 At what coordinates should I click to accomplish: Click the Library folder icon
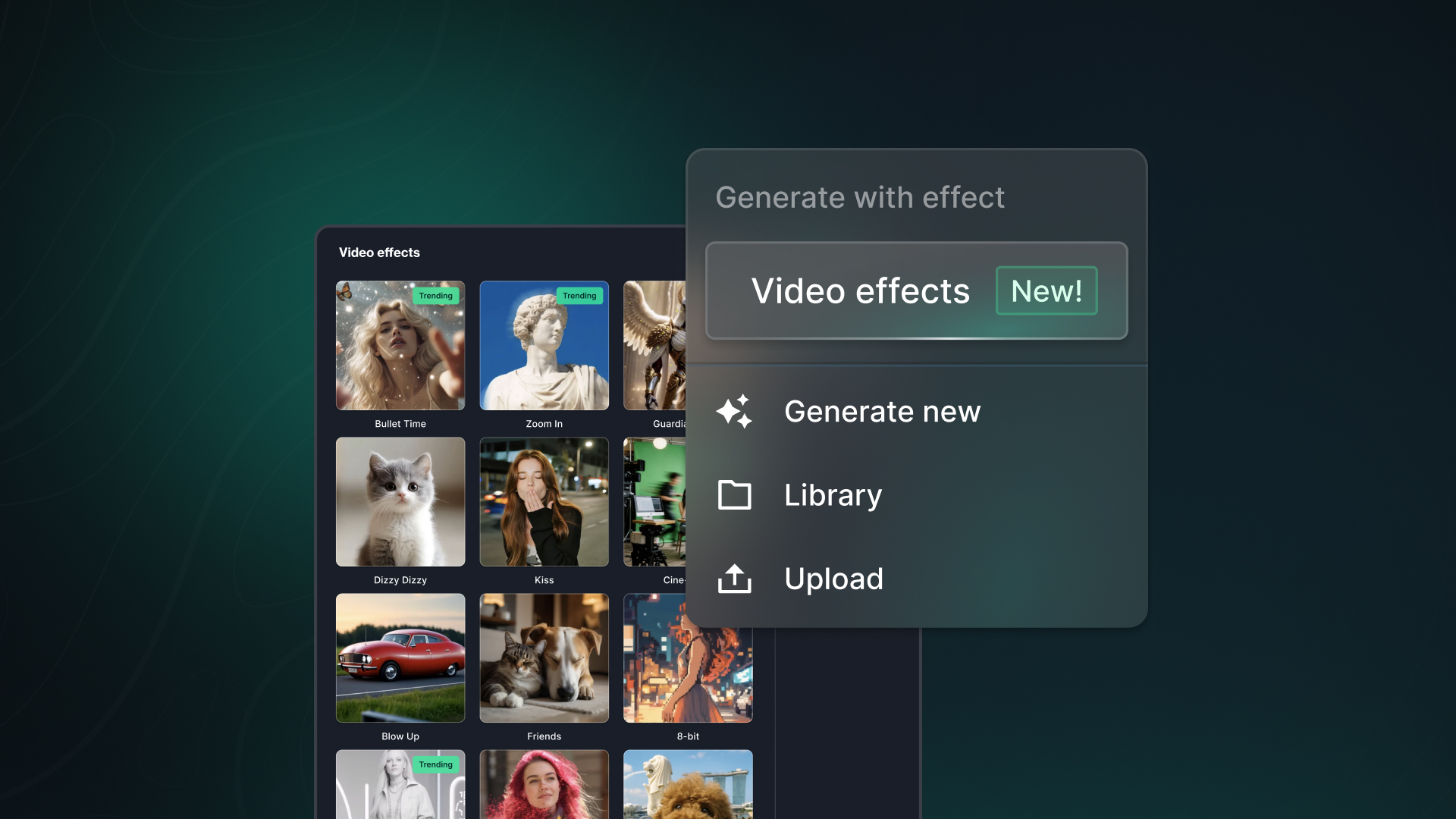734,495
